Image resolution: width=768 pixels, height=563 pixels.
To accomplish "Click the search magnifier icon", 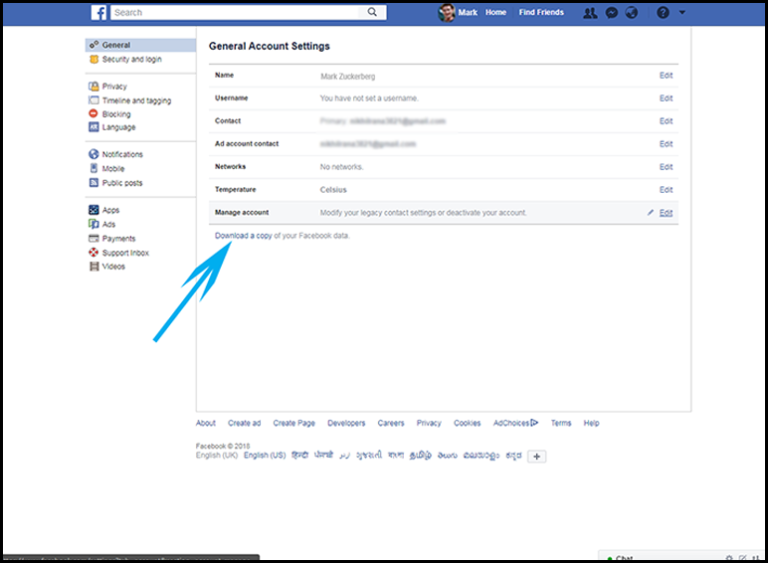I will coord(372,12).
